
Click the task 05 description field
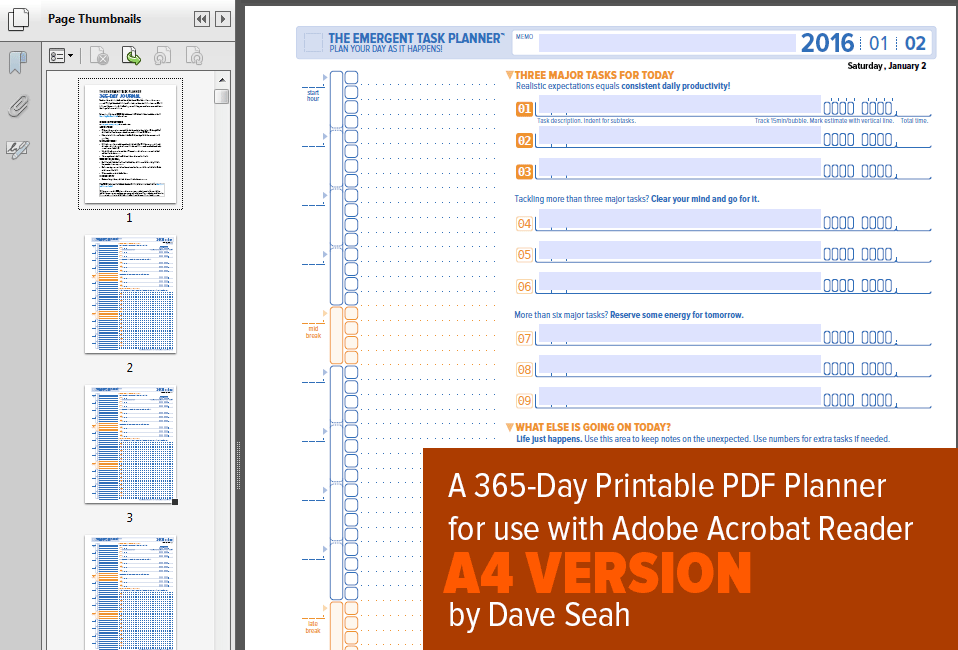pyautogui.click(x=679, y=250)
